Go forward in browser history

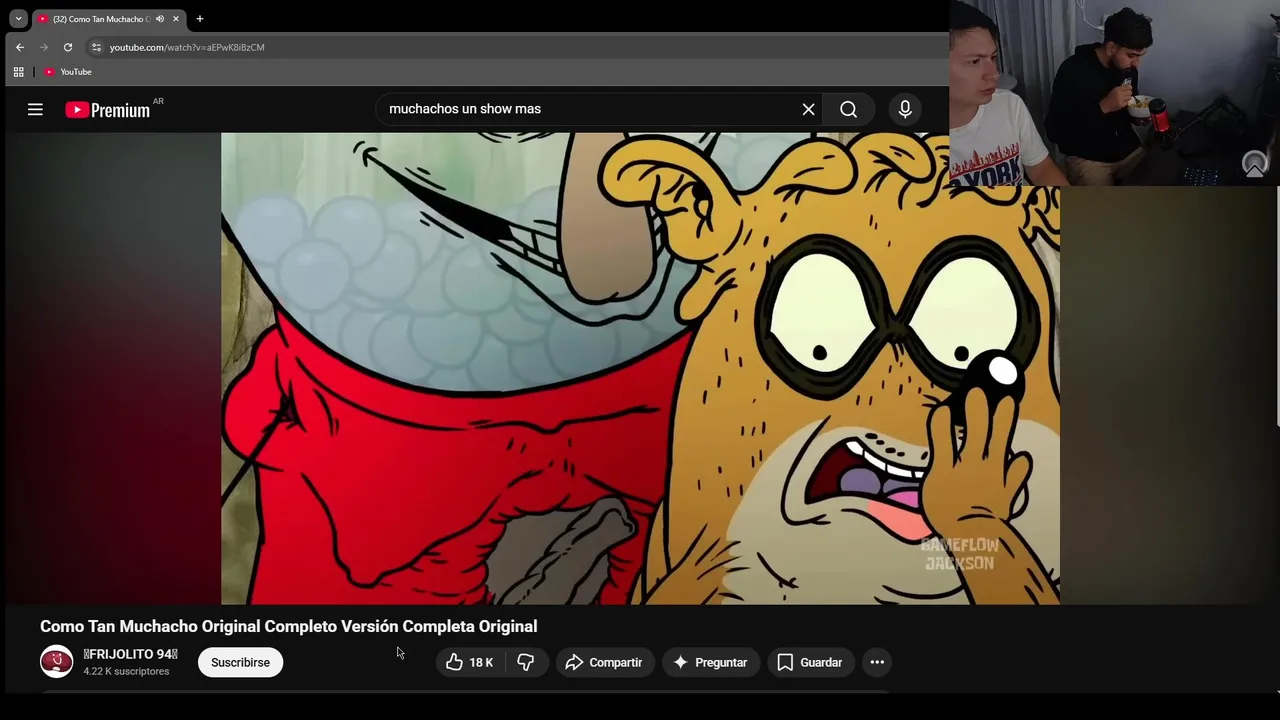click(44, 47)
